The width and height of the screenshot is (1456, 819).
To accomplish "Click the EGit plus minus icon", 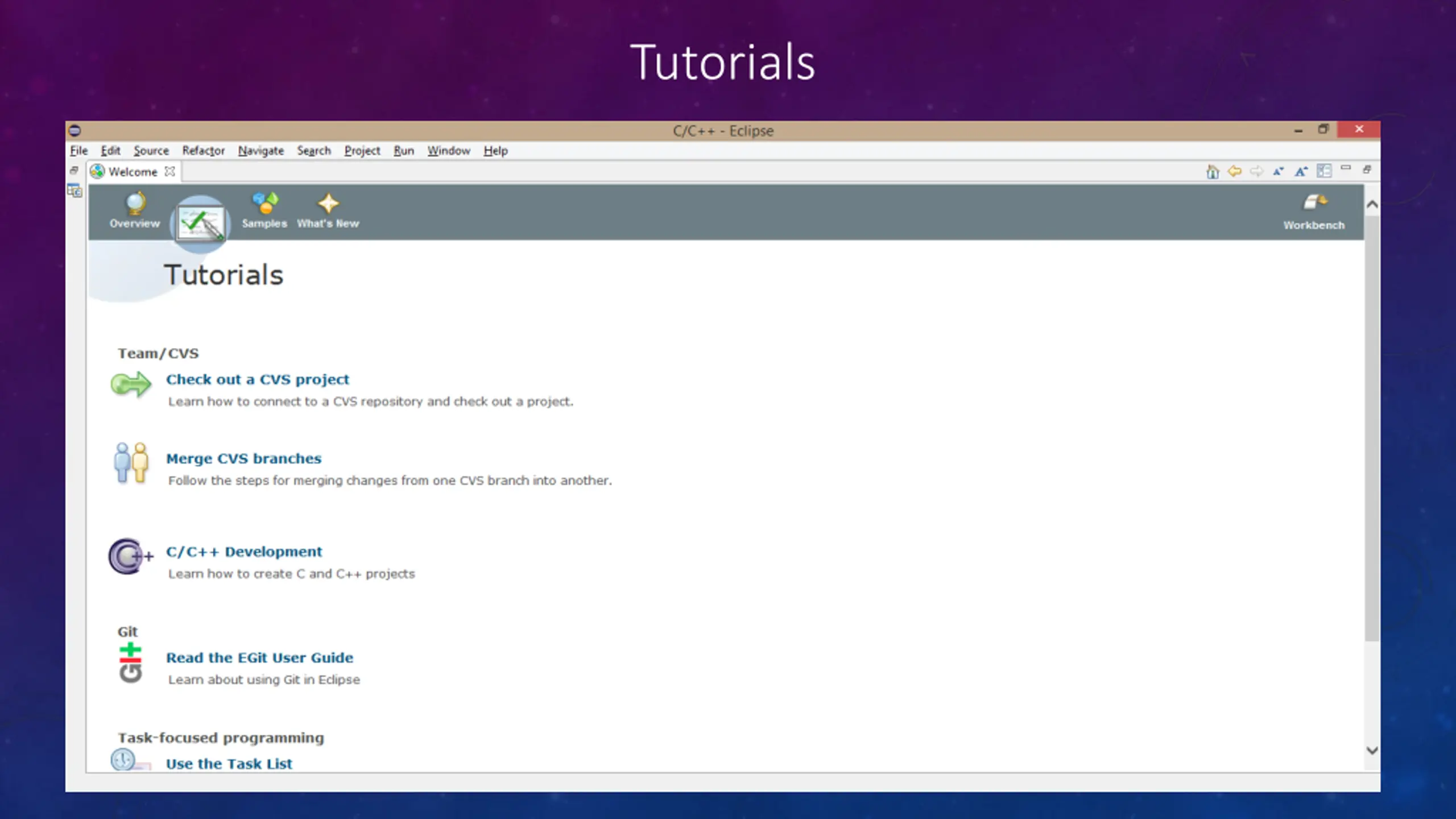I will tap(130, 663).
